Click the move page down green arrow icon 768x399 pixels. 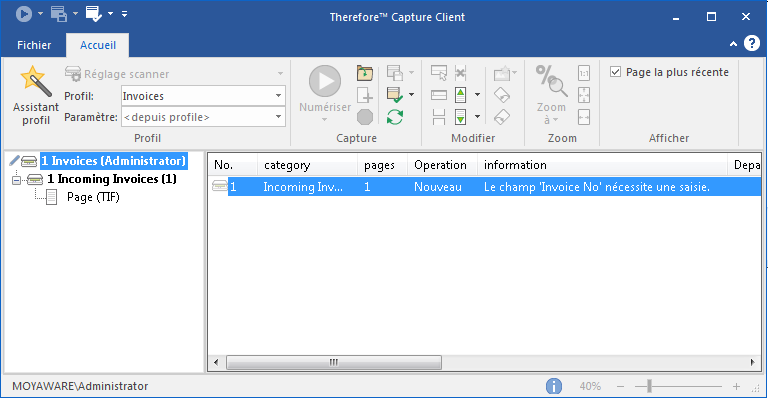[x=460, y=117]
